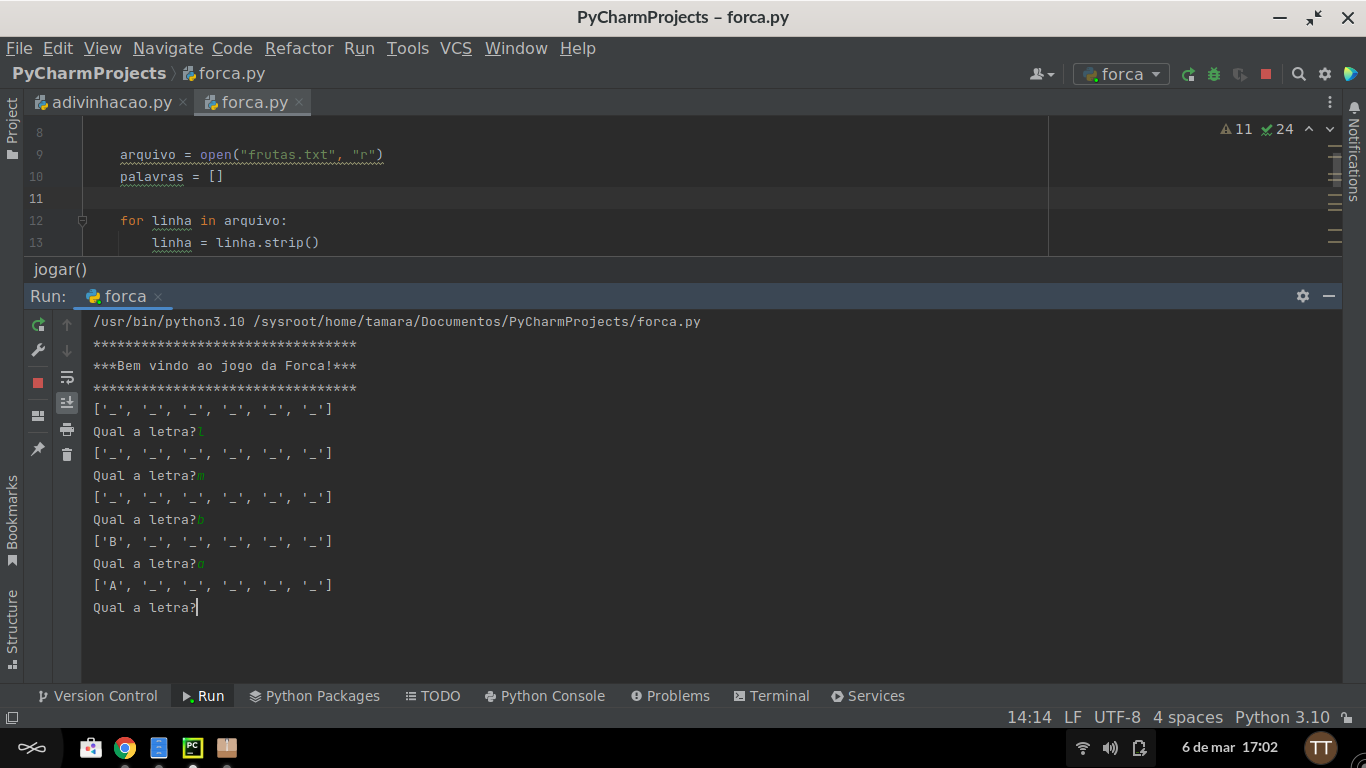
Task: Open the Structure side tool window
Action: (x=12, y=629)
